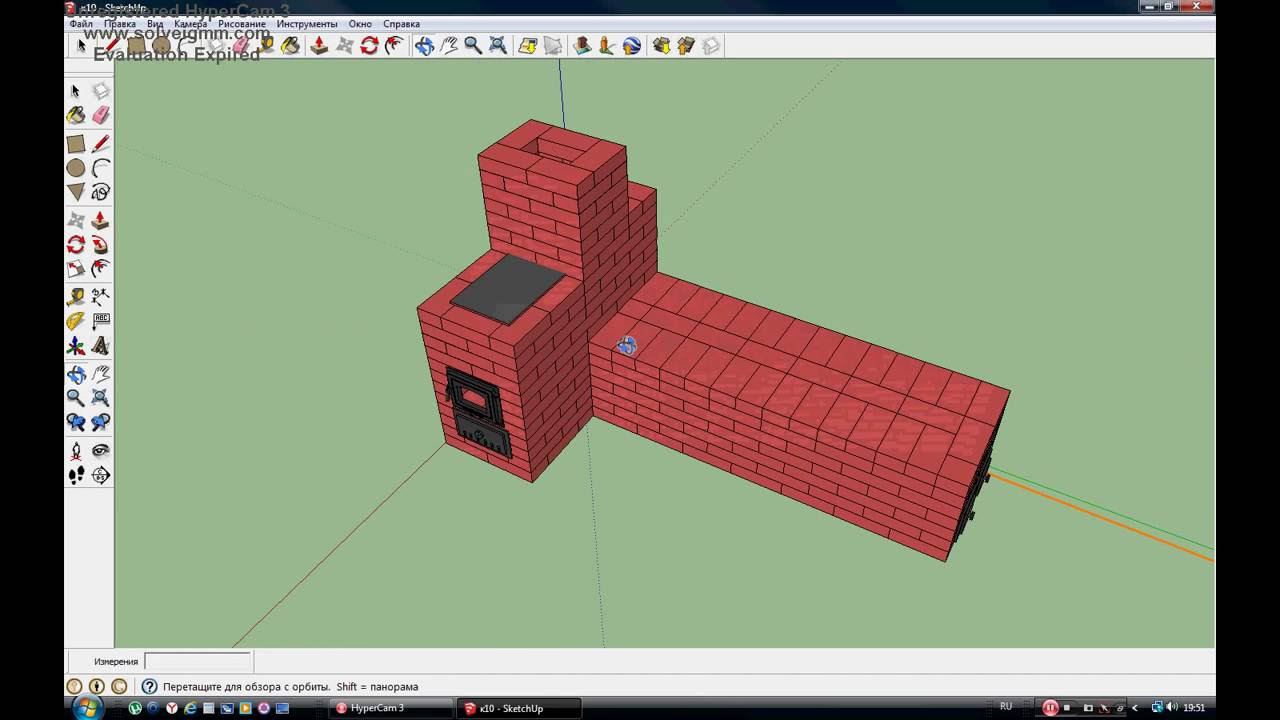Select the 3D Text tool
The height and width of the screenshot is (720, 1280).
(101, 346)
